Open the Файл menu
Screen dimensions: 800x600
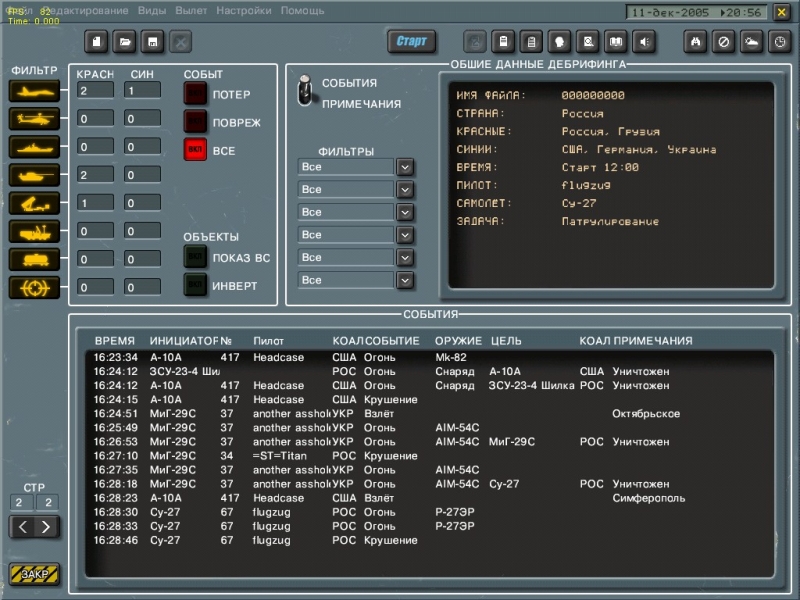(19, 10)
